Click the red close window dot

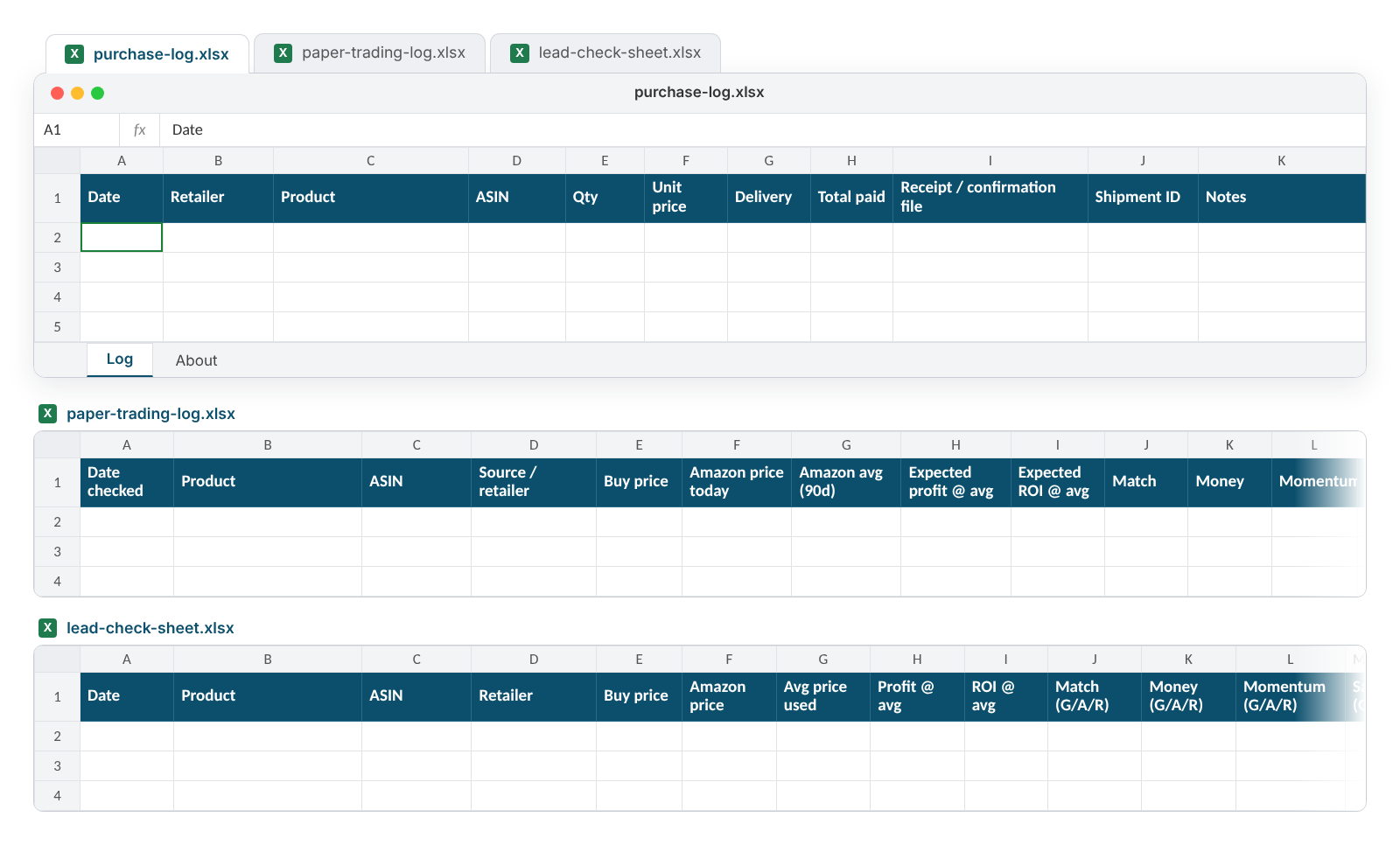click(x=57, y=93)
